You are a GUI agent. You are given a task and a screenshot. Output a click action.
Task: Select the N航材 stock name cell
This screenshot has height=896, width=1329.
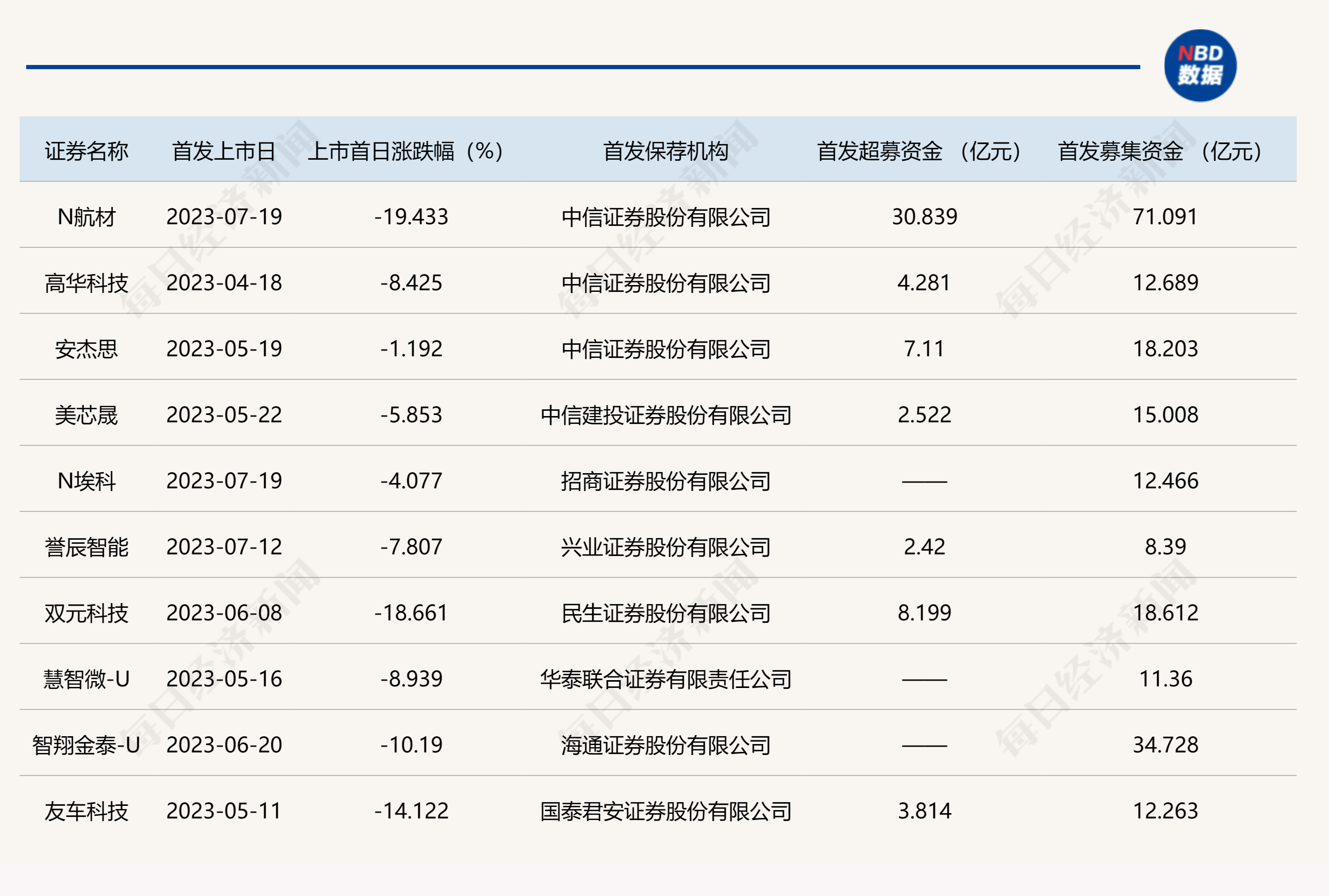click(86, 217)
